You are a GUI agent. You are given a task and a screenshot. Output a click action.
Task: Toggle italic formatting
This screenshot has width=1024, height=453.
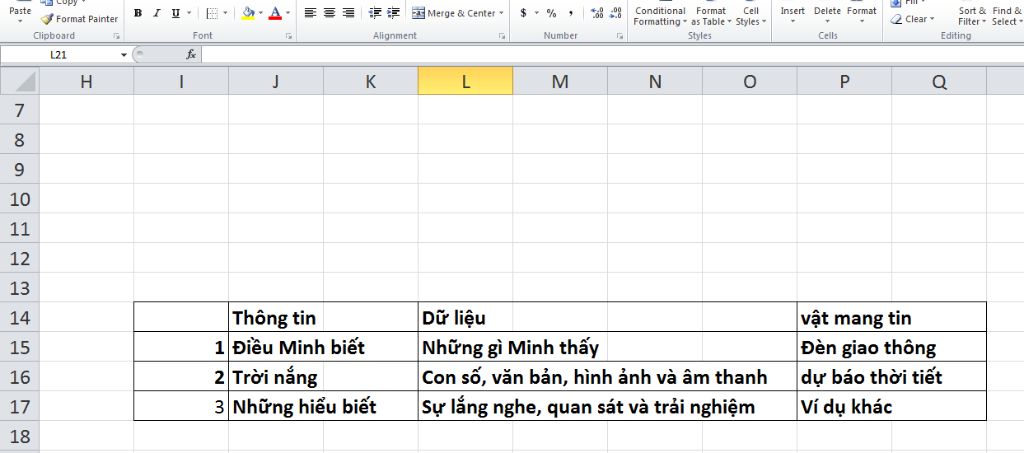coord(156,13)
